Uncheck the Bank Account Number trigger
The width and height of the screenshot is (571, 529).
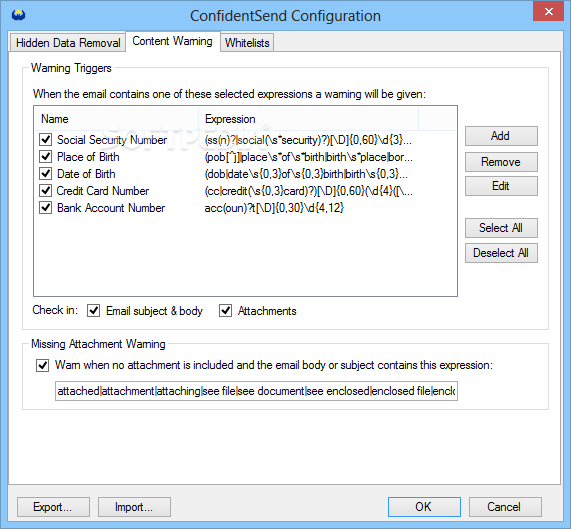(46, 208)
